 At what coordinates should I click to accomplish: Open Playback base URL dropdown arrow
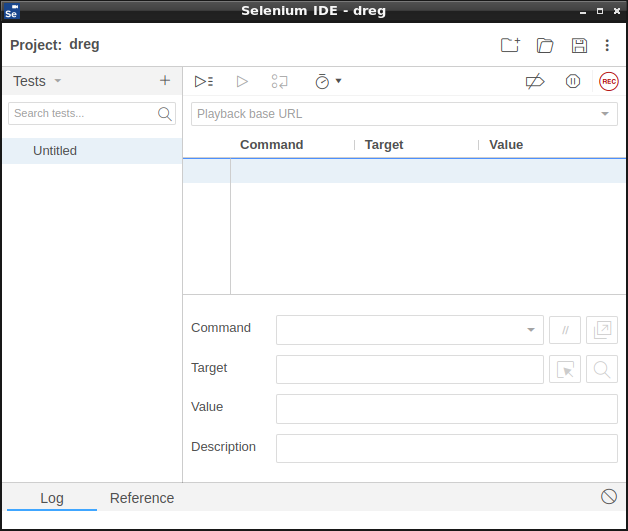tap(605, 114)
